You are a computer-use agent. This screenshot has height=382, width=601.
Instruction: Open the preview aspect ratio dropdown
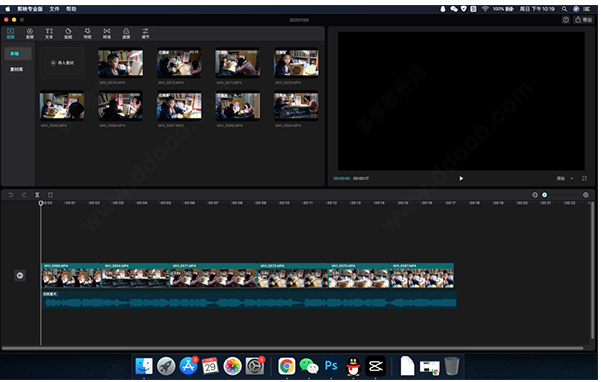(x=565, y=179)
